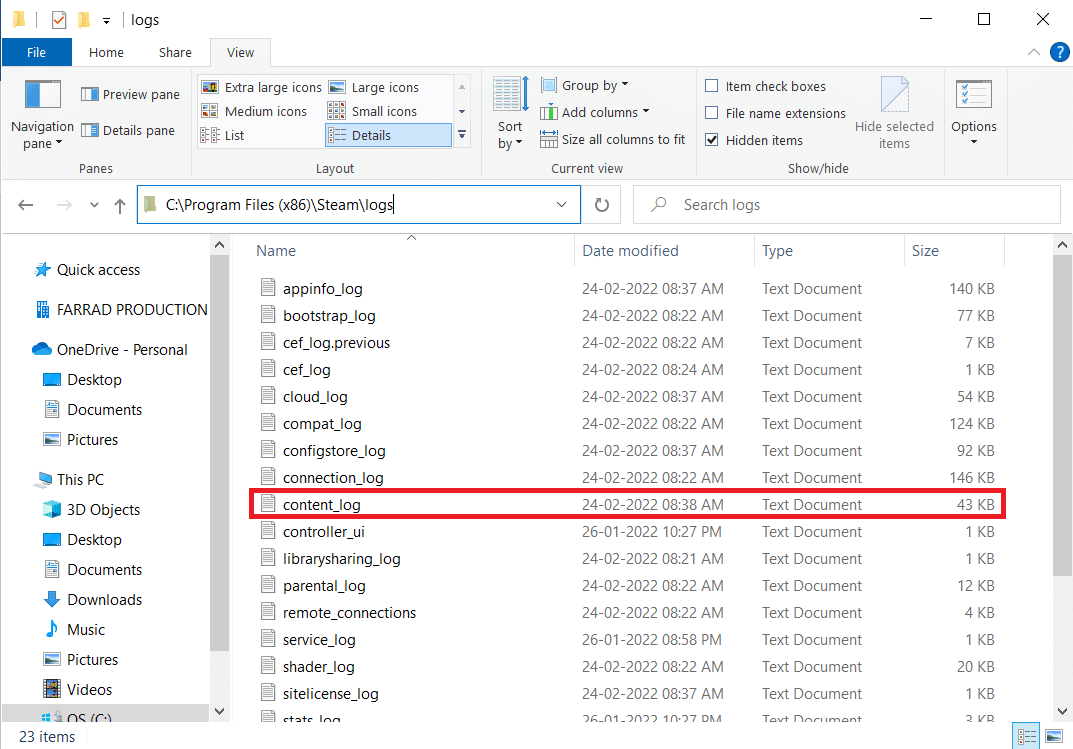Click Hide selected items button
This screenshot has height=749, width=1073.
click(x=894, y=114)
